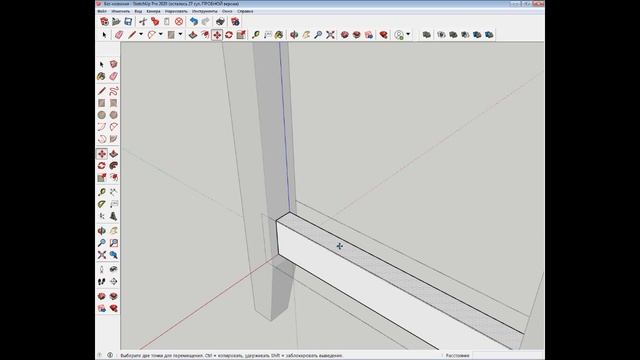Select Dimensions tool in left tool set
640x360 pixels.
tap(113, 192)
